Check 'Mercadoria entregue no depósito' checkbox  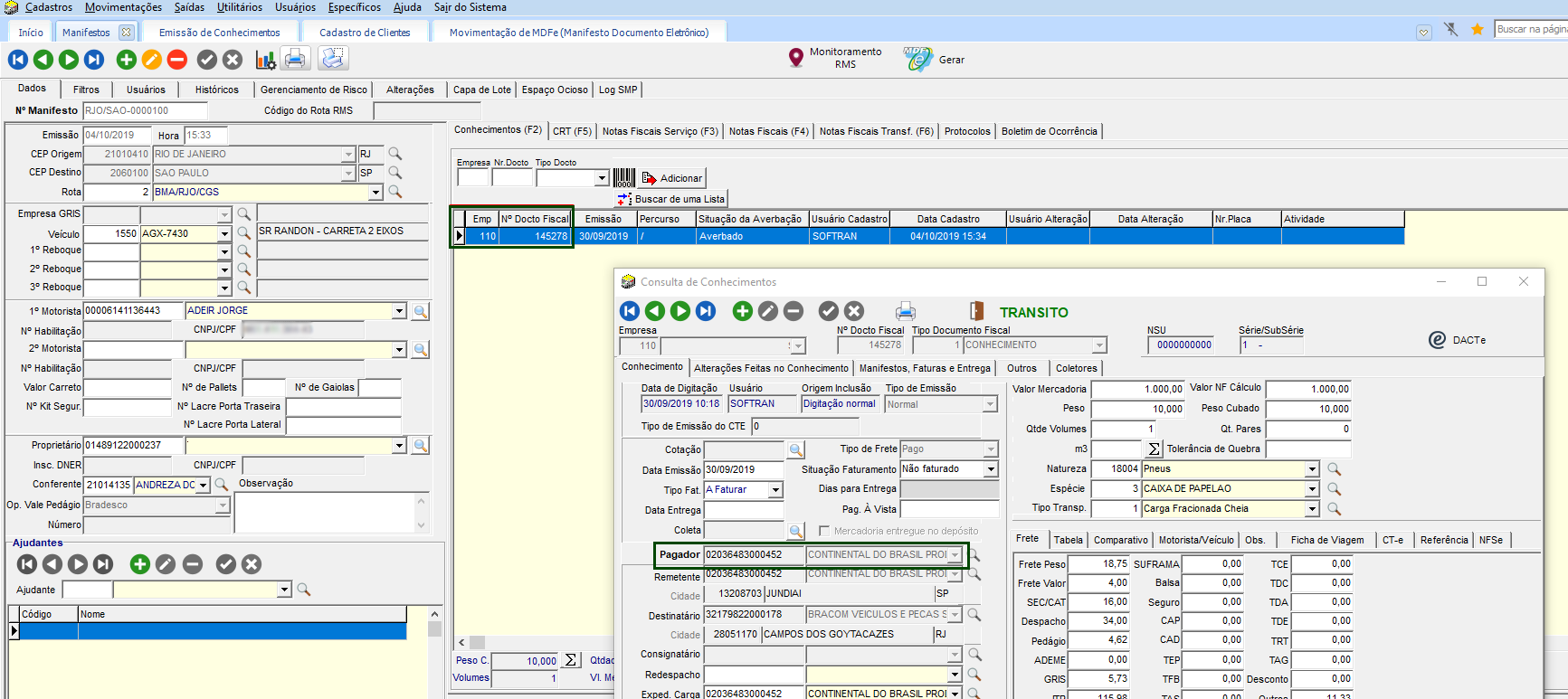coord(824,531)
